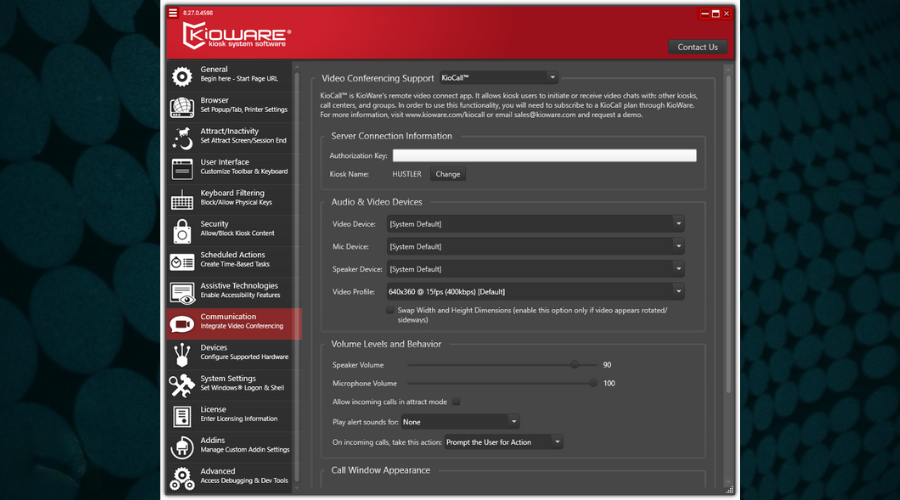Screen dimensions: 900x500
Task: Click the Contact Us button
Action: tap(697, 47)
